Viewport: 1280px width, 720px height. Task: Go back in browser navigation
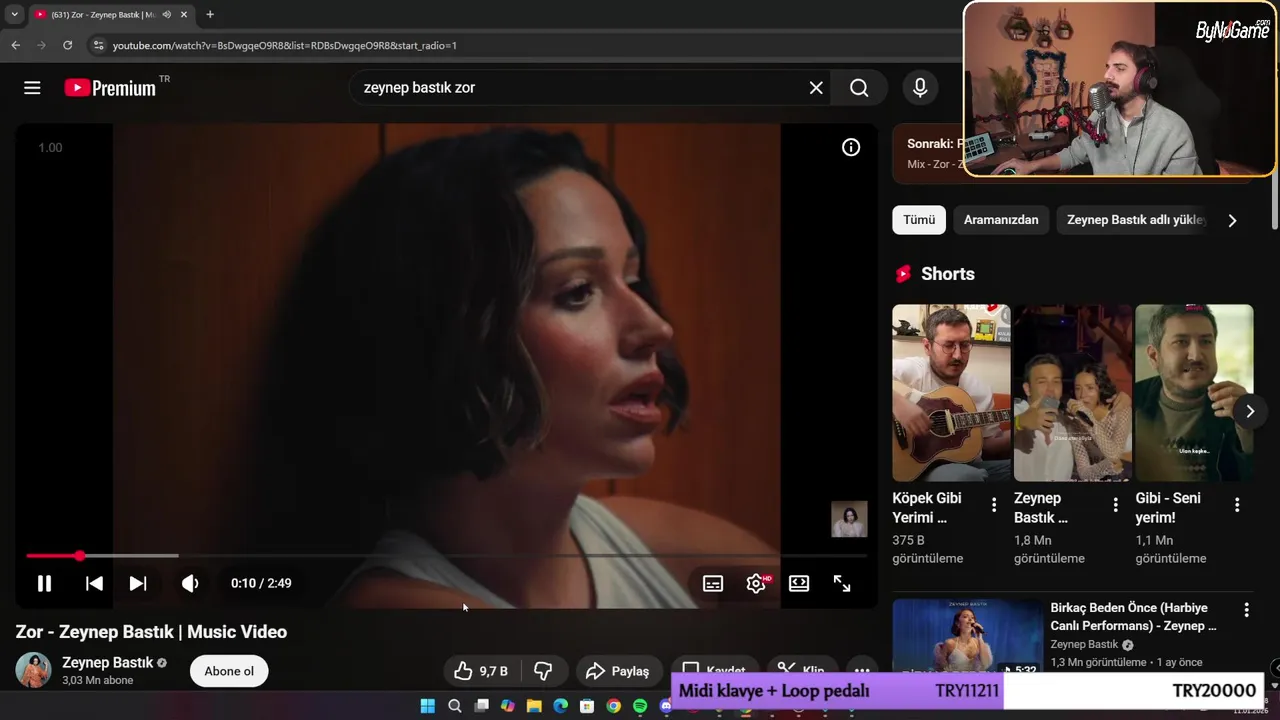[x=15, y=45]
